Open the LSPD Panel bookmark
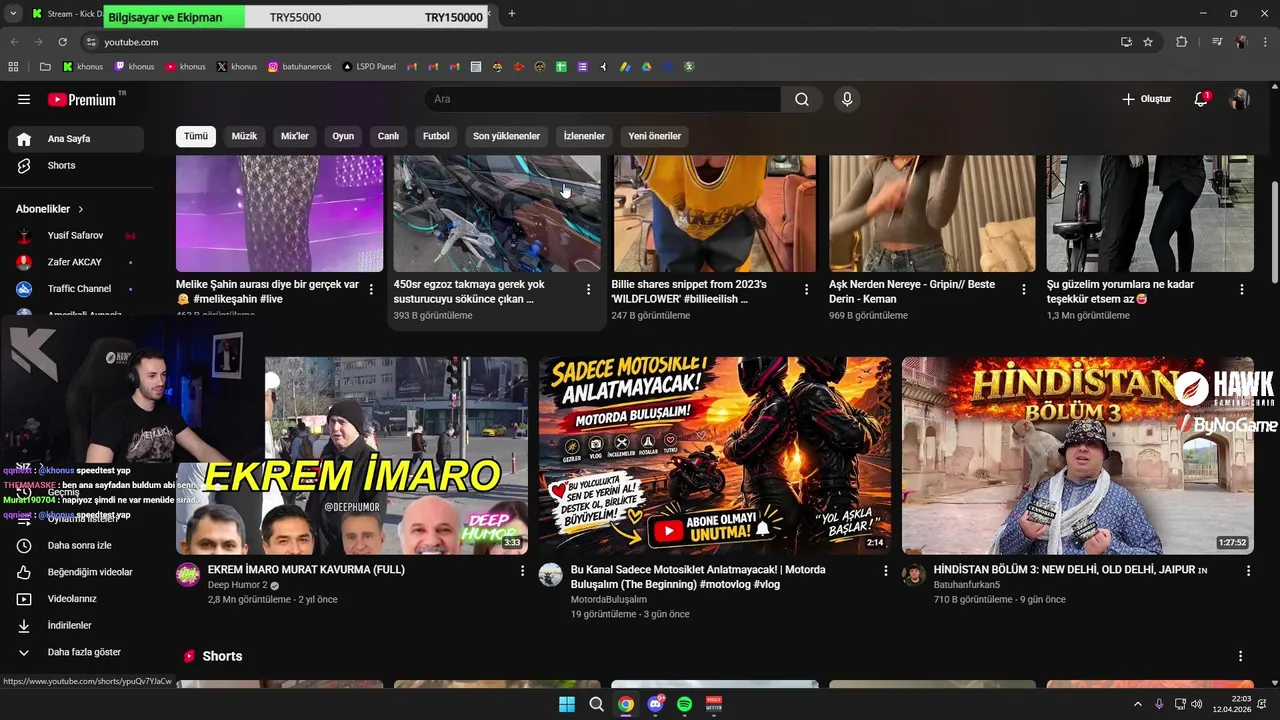The width and height of the screenshot is (1280, 720). 369,67
